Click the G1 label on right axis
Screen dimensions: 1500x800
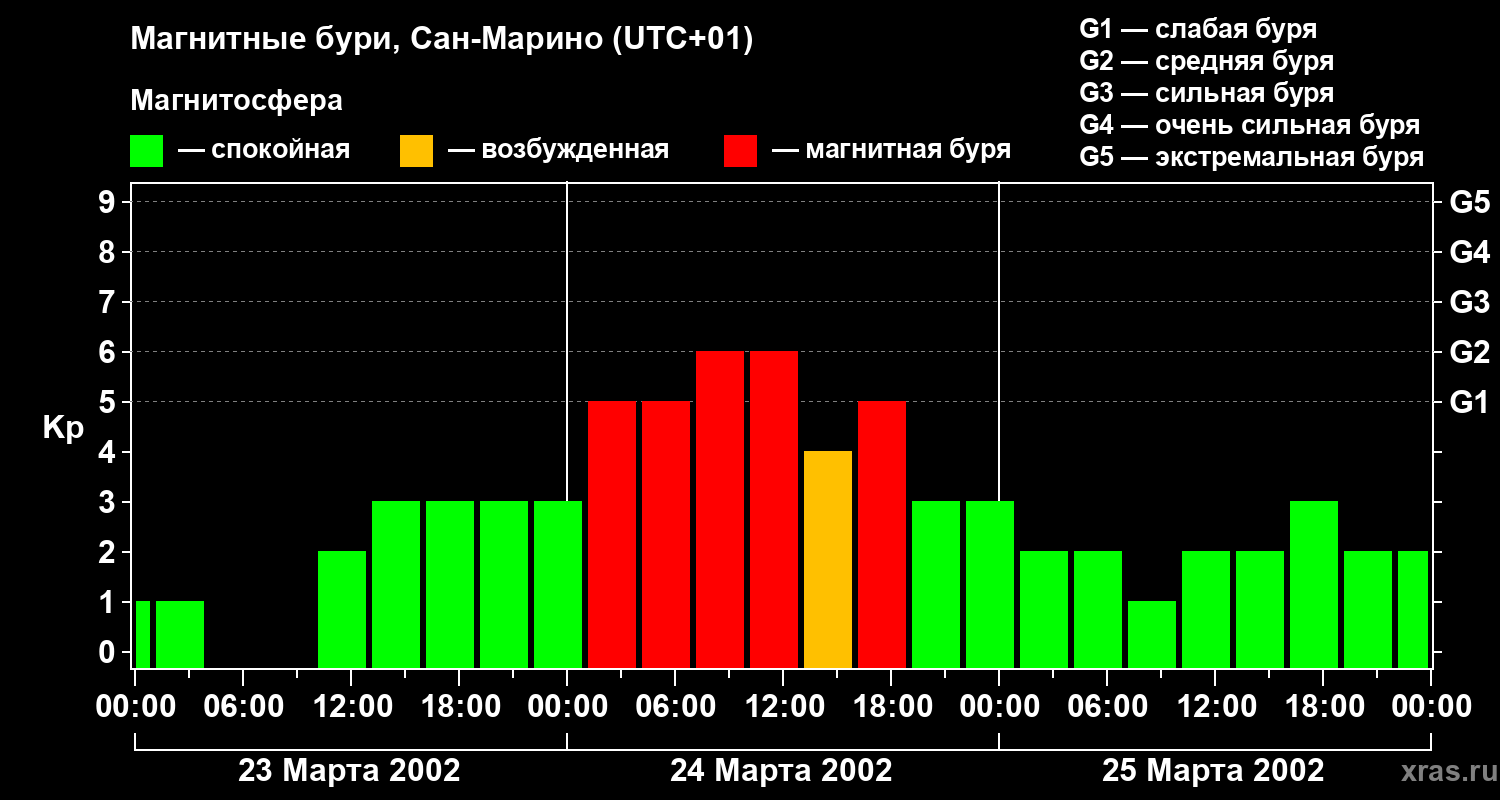(x=1469, y=402)
